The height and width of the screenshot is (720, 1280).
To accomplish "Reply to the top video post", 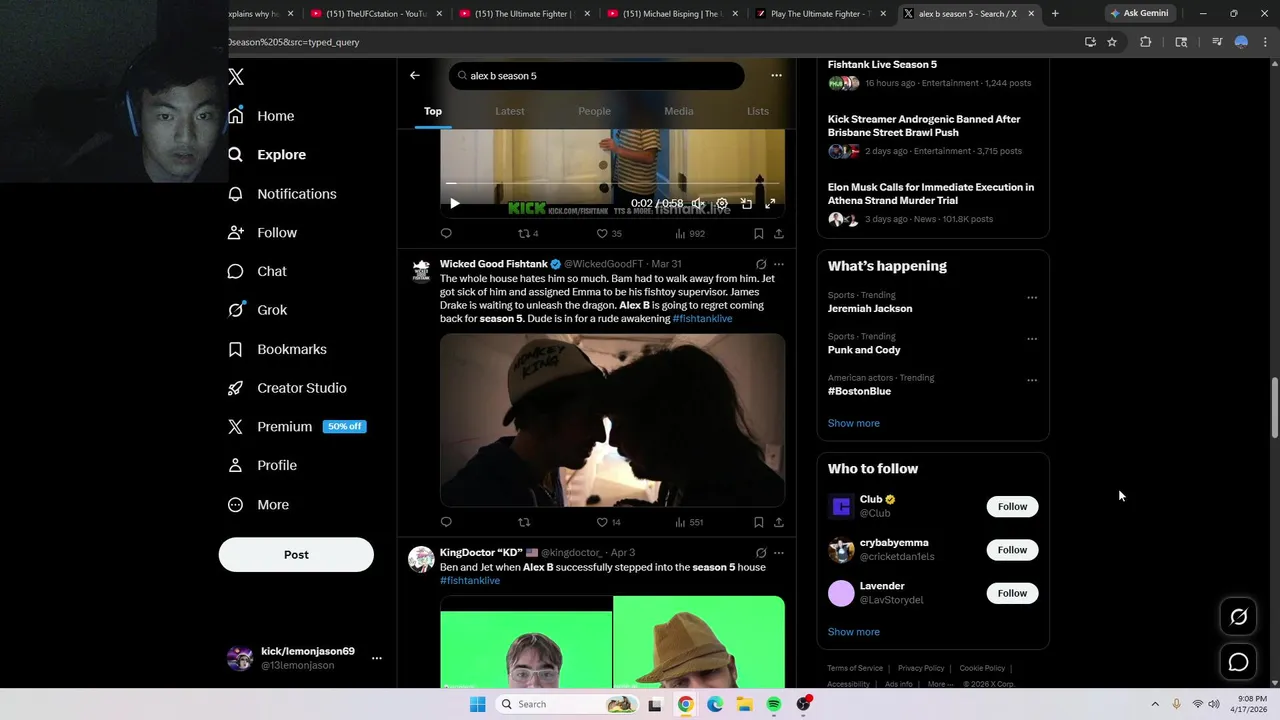I will point(446,233).
